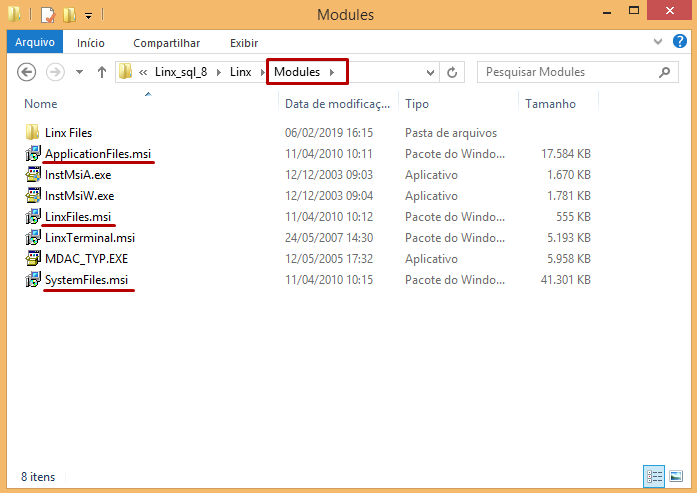697x493 pixels.
Task: Click the Linx Files folder name
Action: coord(68,133)
